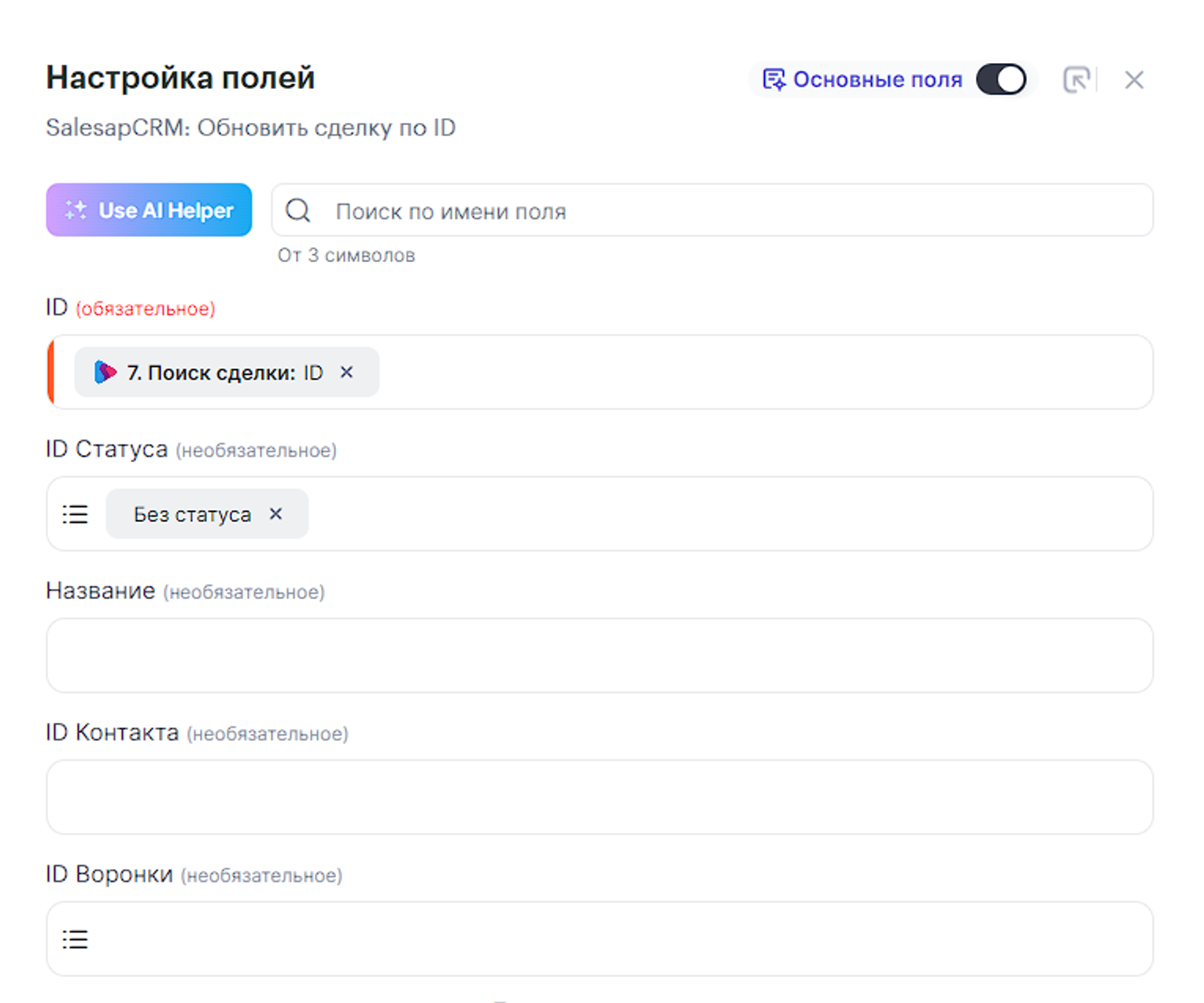Toggle the Основные поля switch
This screenshot has height=1003, width=1204.
1000,80
